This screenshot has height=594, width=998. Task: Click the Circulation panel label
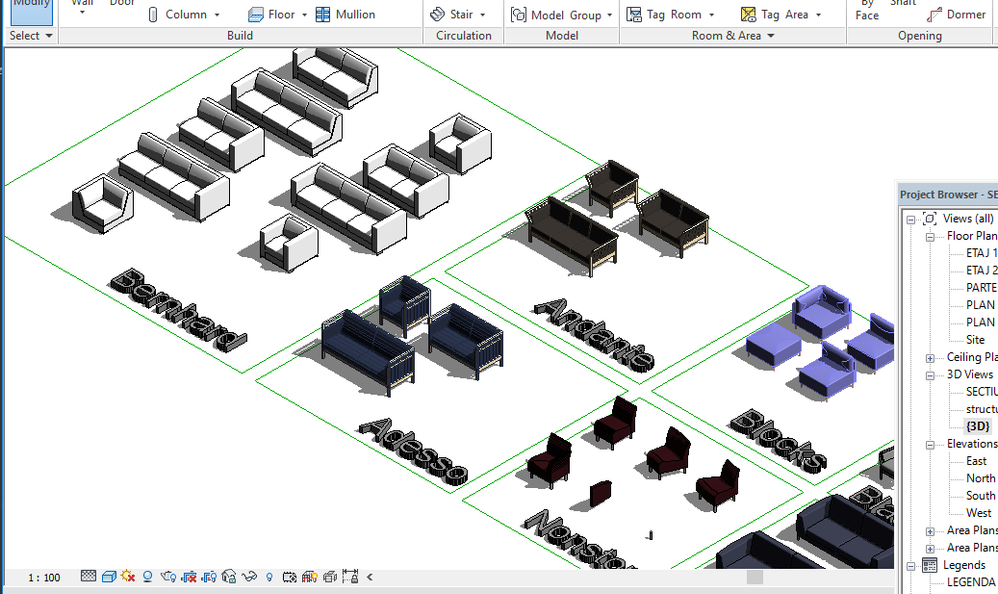tap(463, 36)
